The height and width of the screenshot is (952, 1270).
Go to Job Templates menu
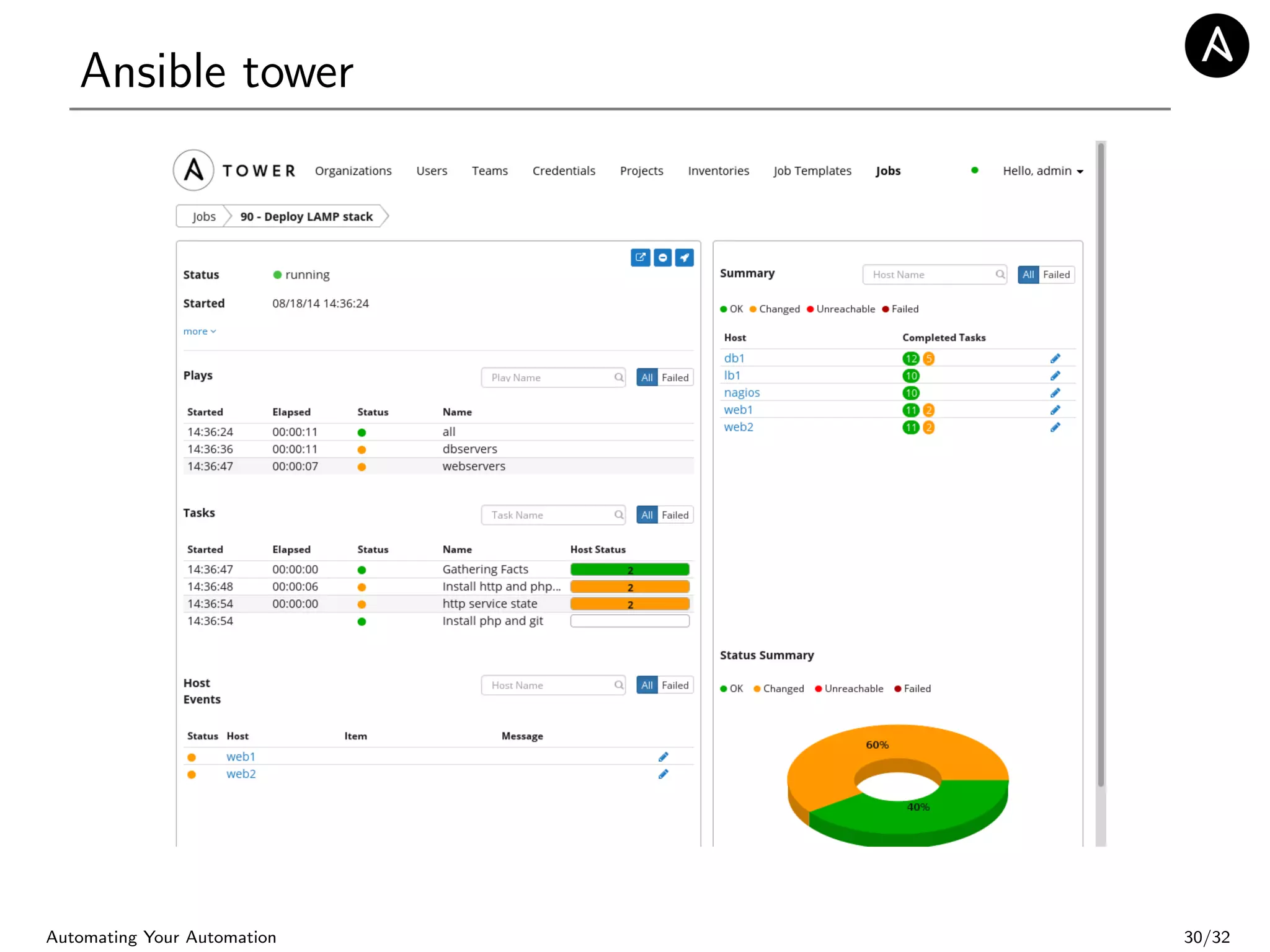point(812,171)
